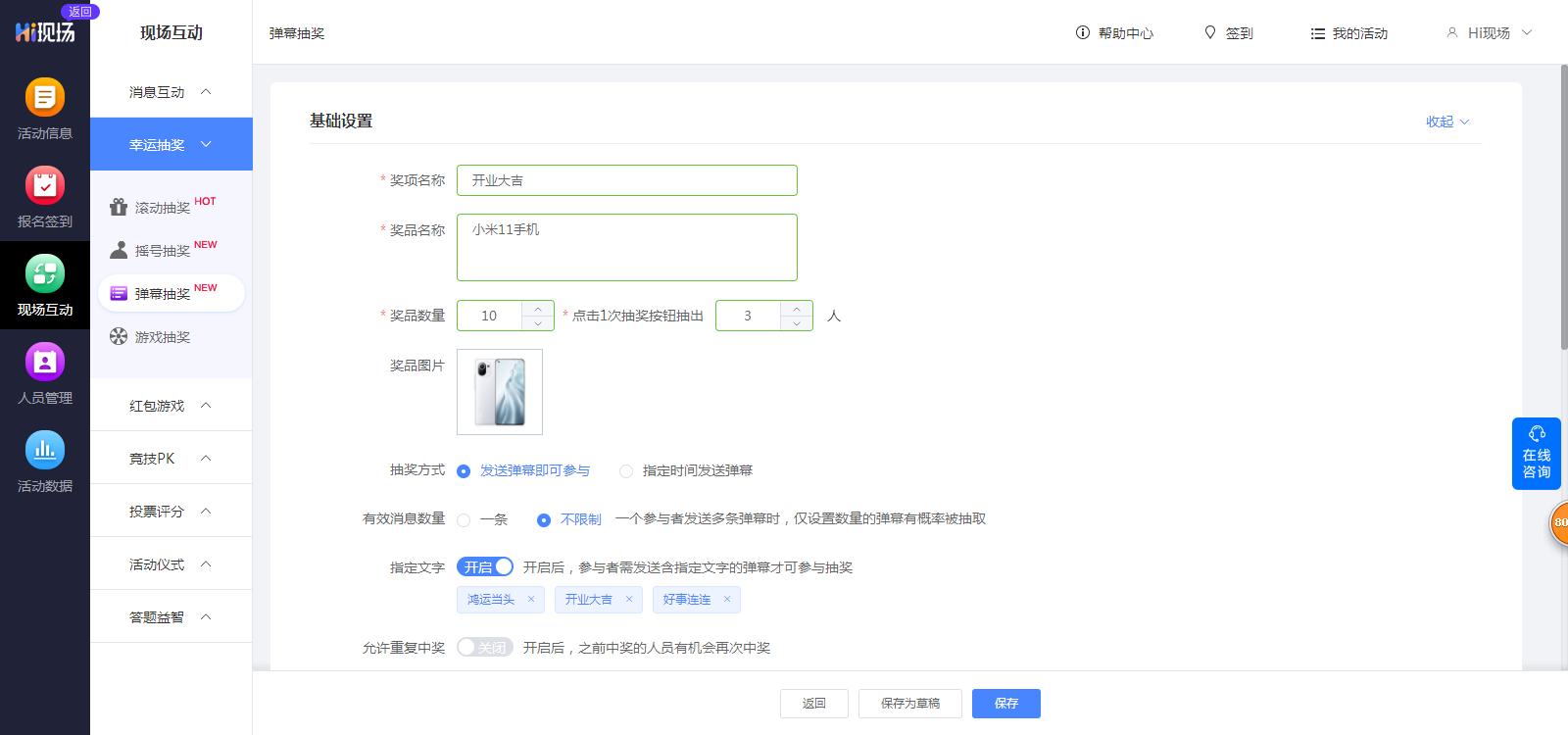Open the 活动数据 sidebar icon
Screen dimensions: 1568x735
[45, 451]
